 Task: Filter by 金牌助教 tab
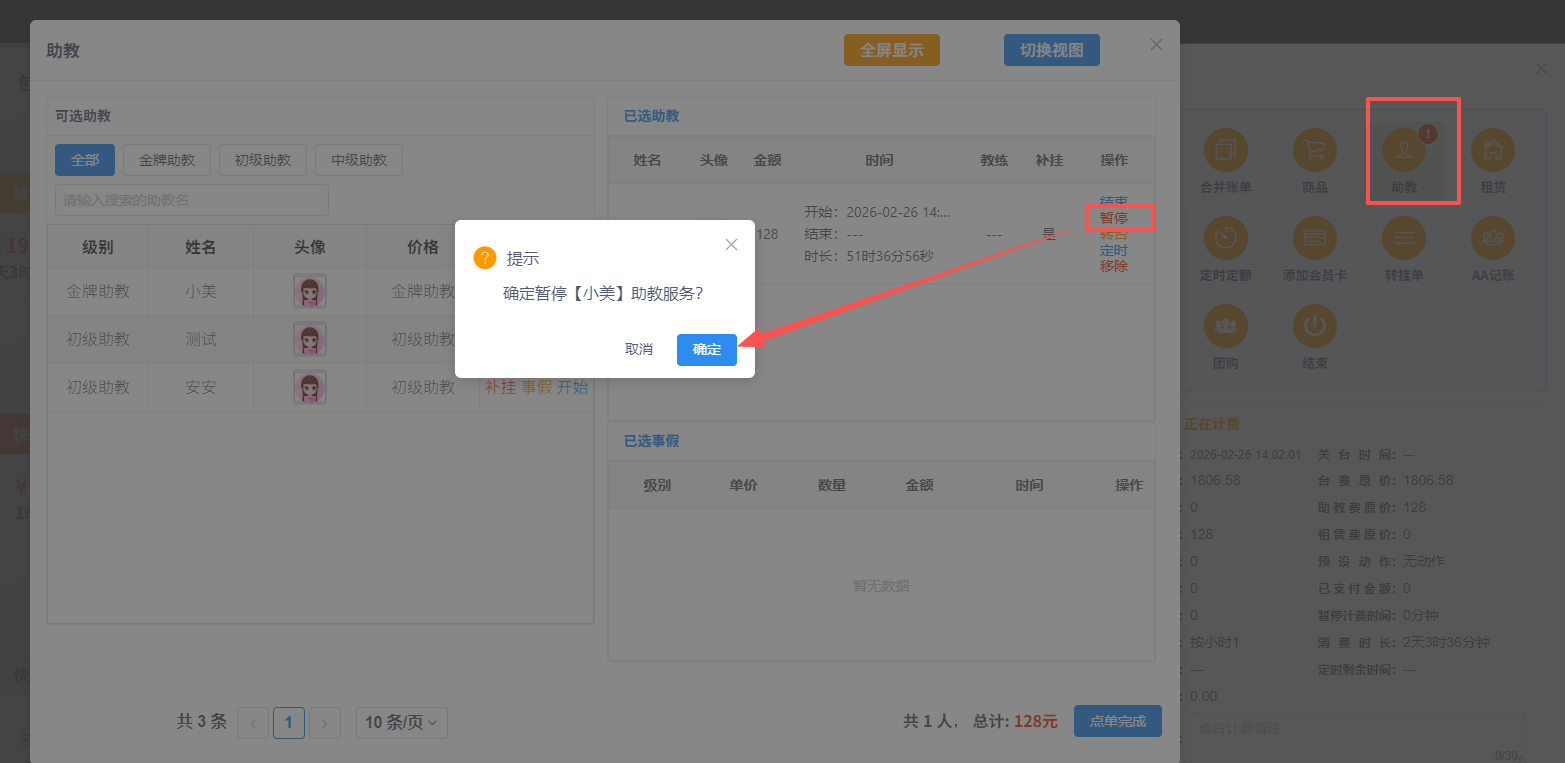point(167,160)
